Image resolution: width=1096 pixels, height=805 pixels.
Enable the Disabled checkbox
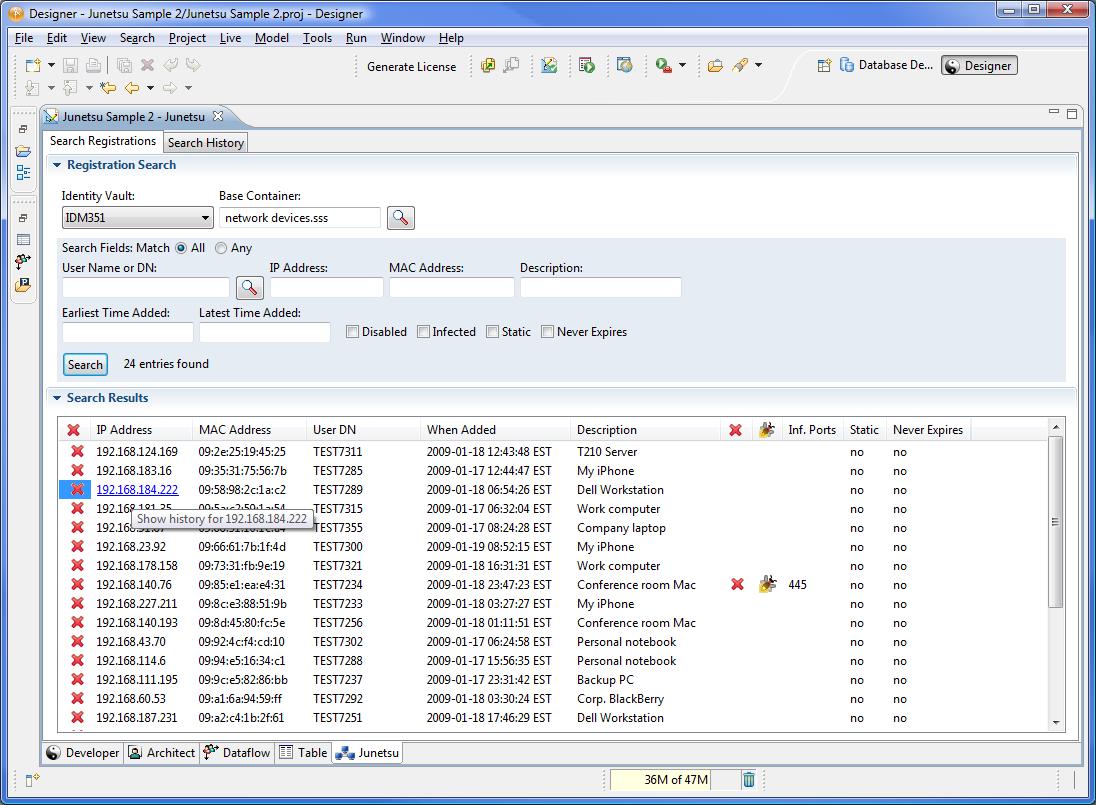[352, 332]
